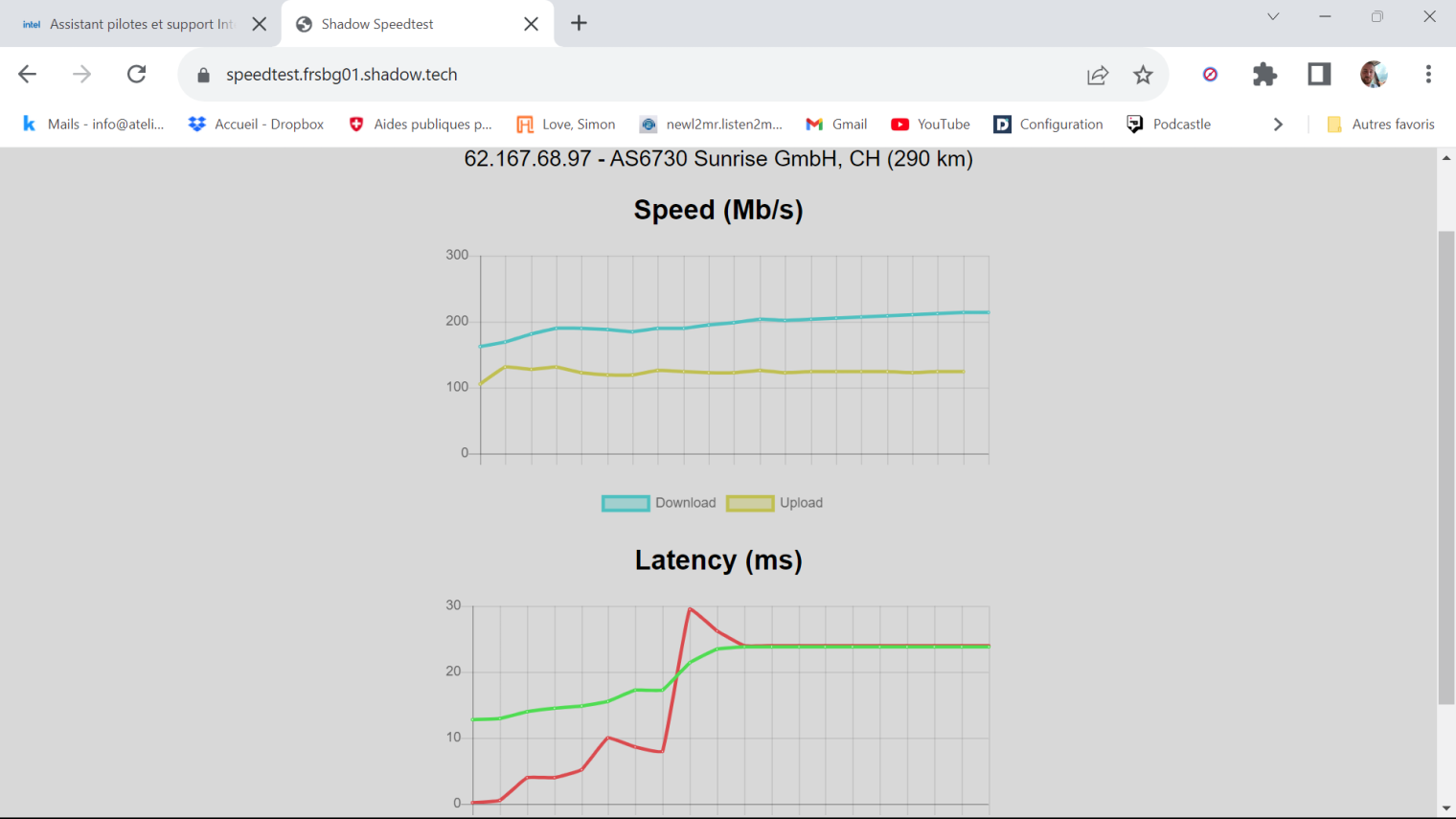
Task: Go back to the previous page
Action: pos(27,75)
